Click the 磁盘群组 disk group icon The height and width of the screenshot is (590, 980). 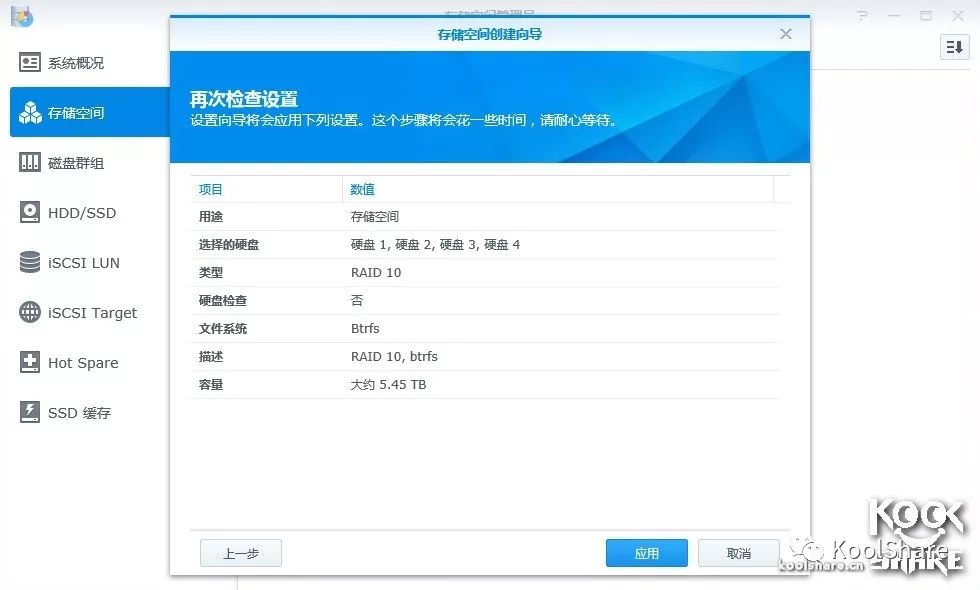point(29,162)
